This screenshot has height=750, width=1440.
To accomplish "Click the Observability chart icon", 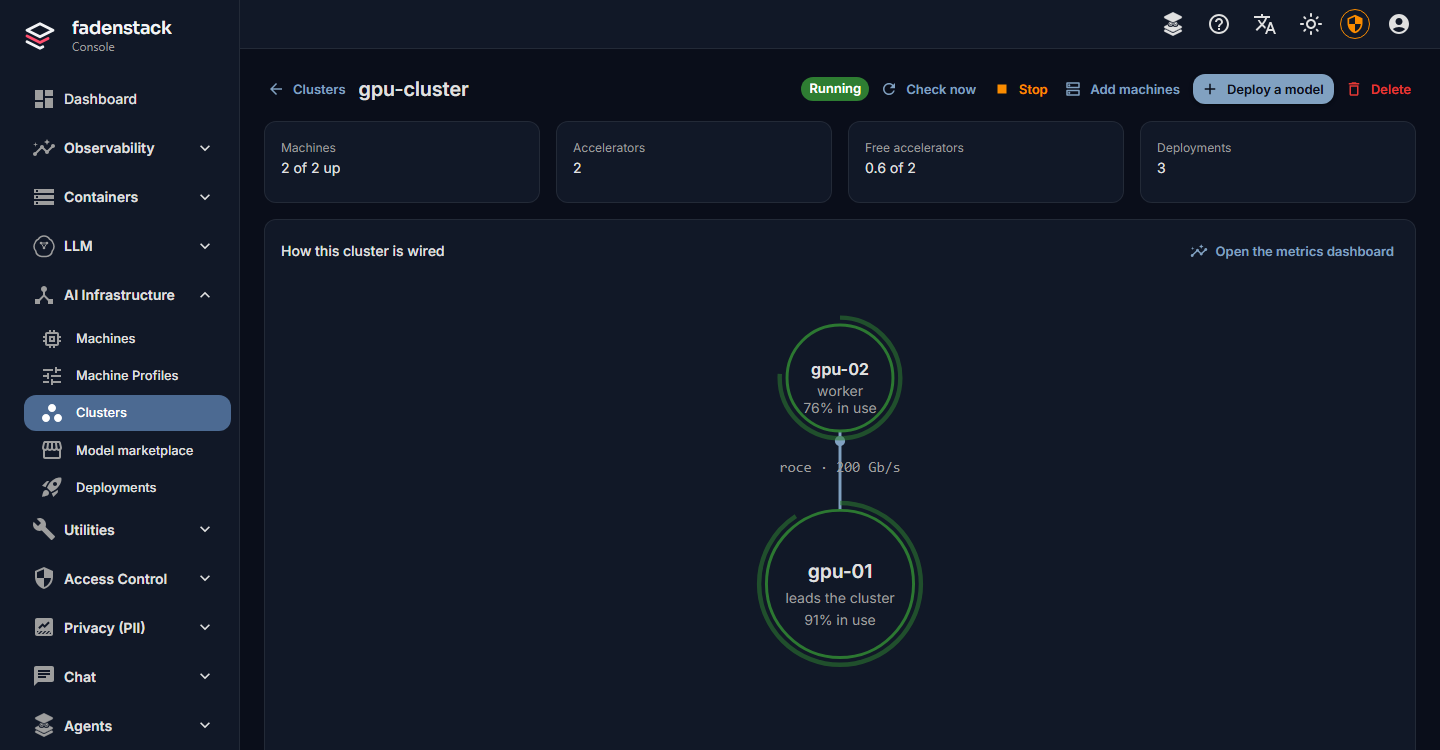I will tap(44, 148).
